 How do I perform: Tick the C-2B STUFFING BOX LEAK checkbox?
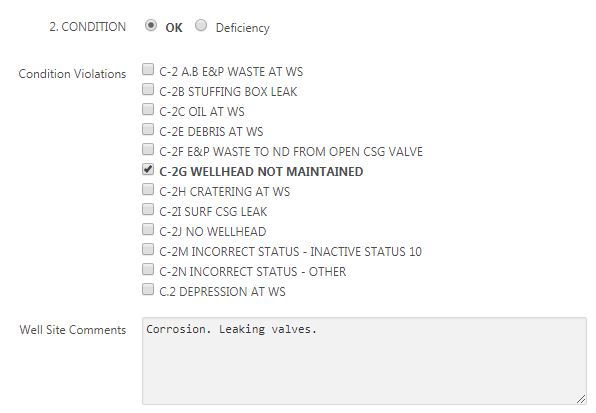tap(148, 89)
